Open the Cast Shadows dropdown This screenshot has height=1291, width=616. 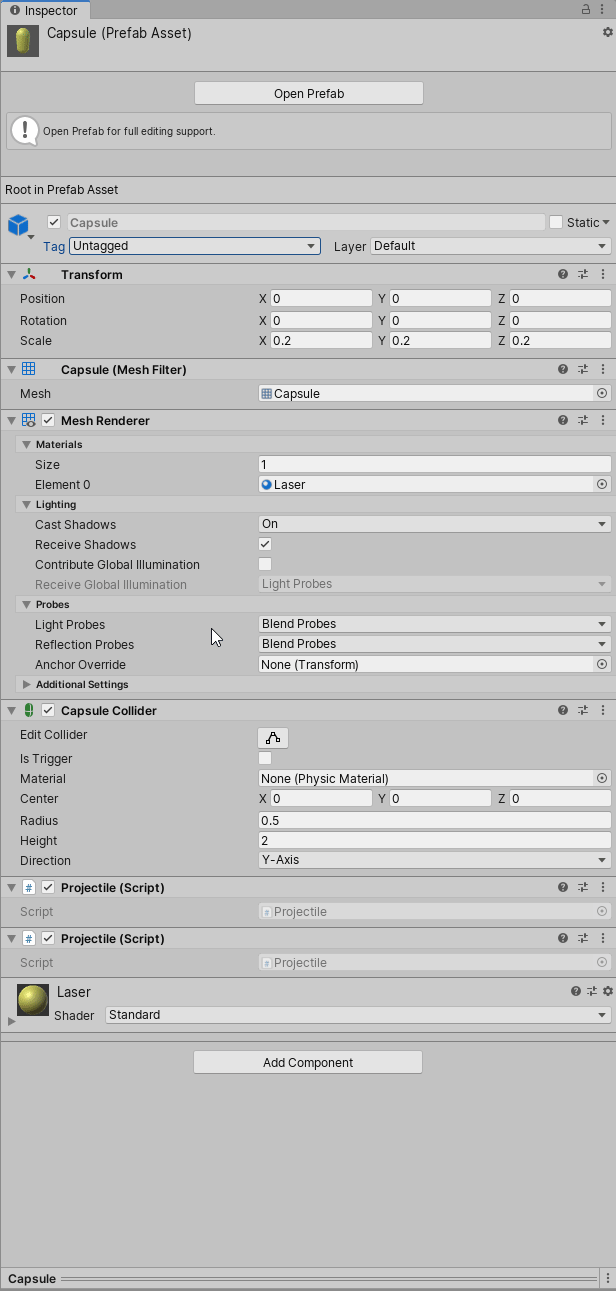(434, 524)
